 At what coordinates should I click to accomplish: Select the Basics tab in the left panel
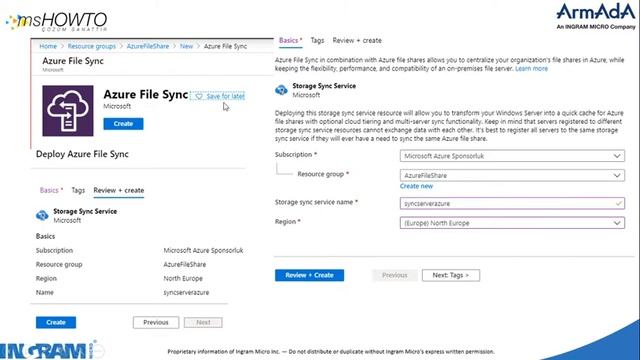point(51,190)
